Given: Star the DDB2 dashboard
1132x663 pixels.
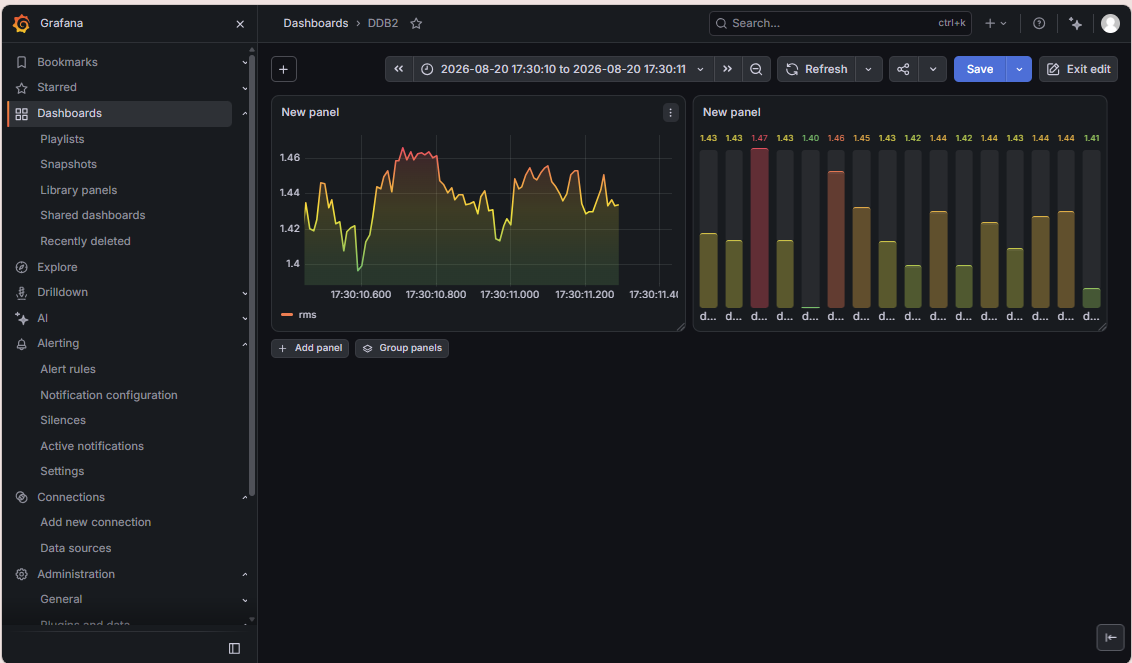Looking at the screenshot, I should 416,23.
